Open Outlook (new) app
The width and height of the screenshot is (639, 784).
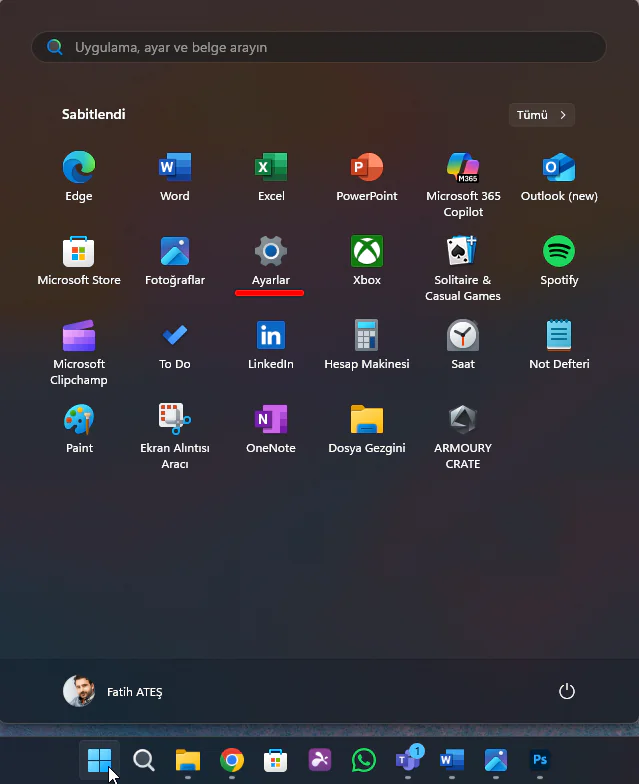tap(559, 178)
